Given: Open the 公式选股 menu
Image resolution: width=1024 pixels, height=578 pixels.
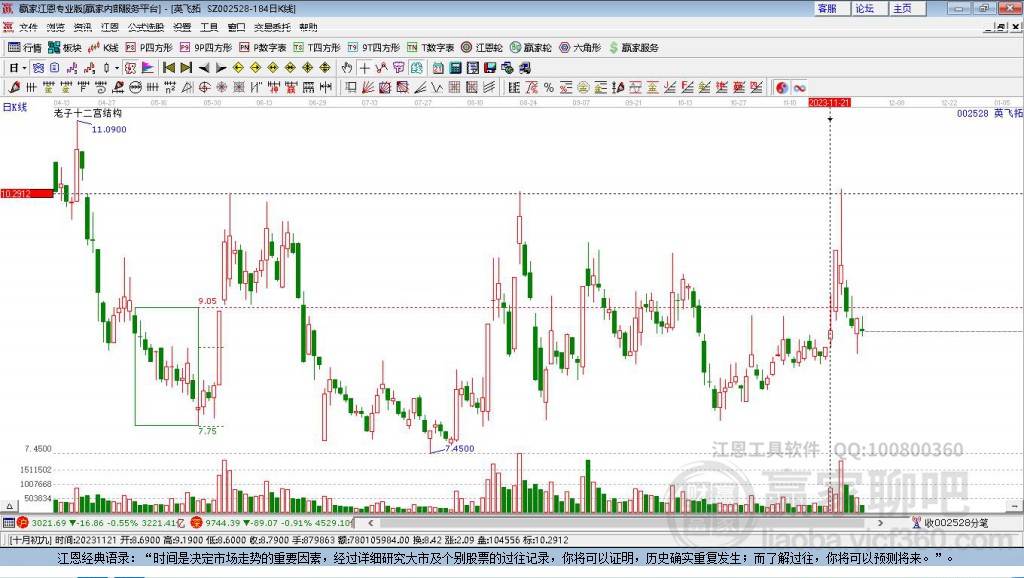Looking at the screenshot, I should 146,27.
